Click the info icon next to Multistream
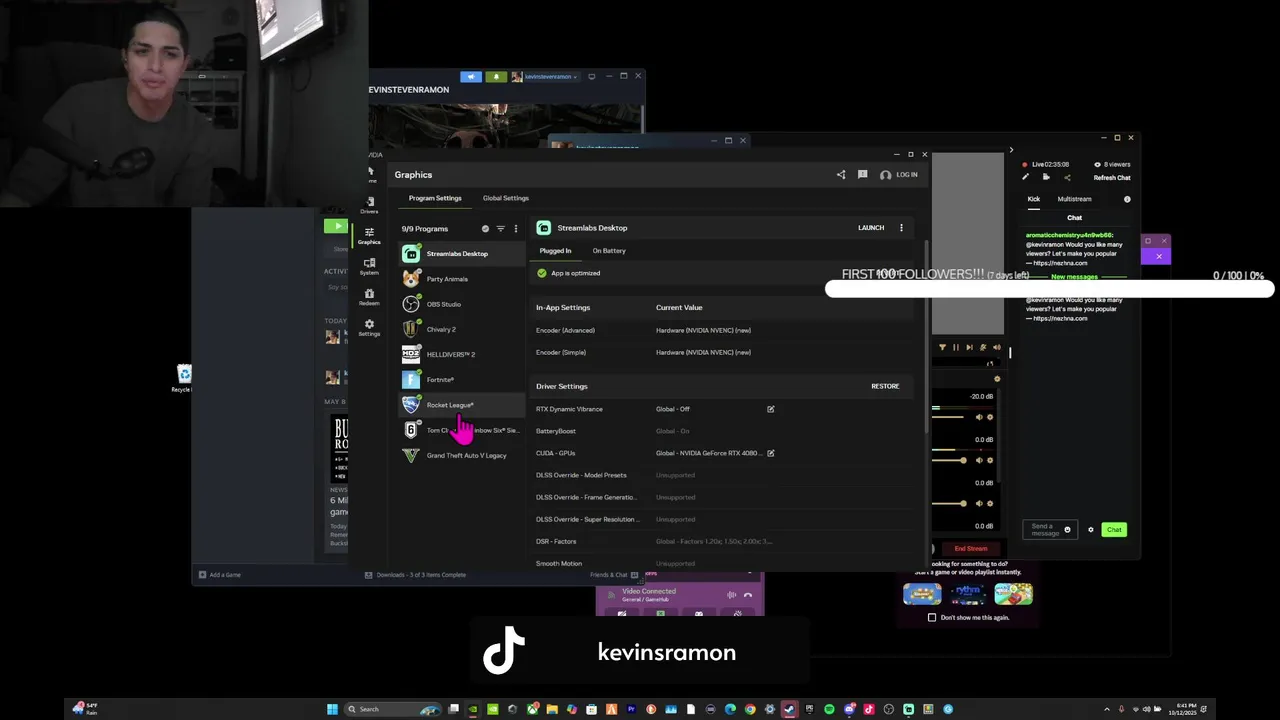 pyautogui.click(x=1127, y=199)
